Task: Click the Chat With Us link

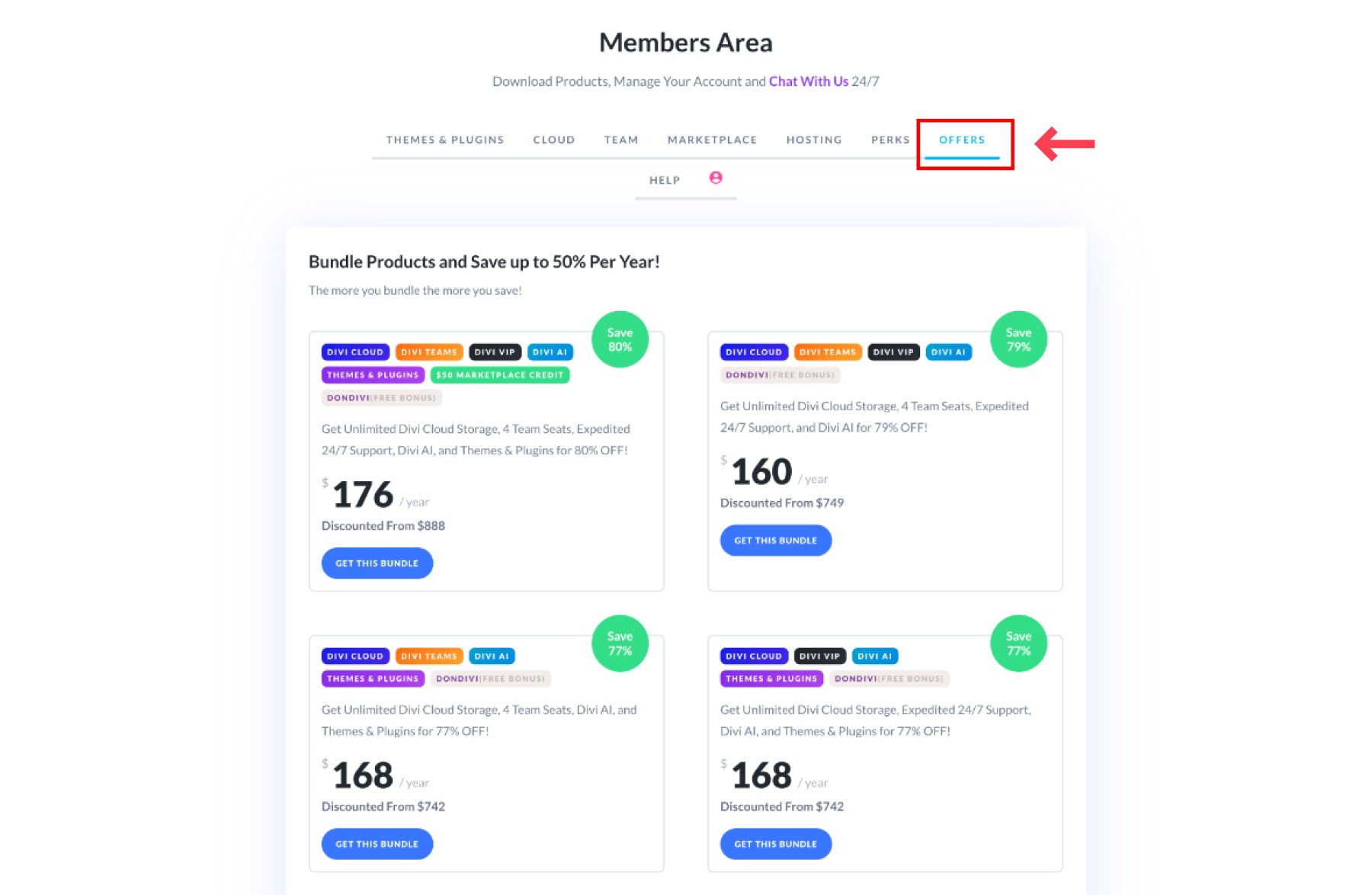Action: point(808,82)
